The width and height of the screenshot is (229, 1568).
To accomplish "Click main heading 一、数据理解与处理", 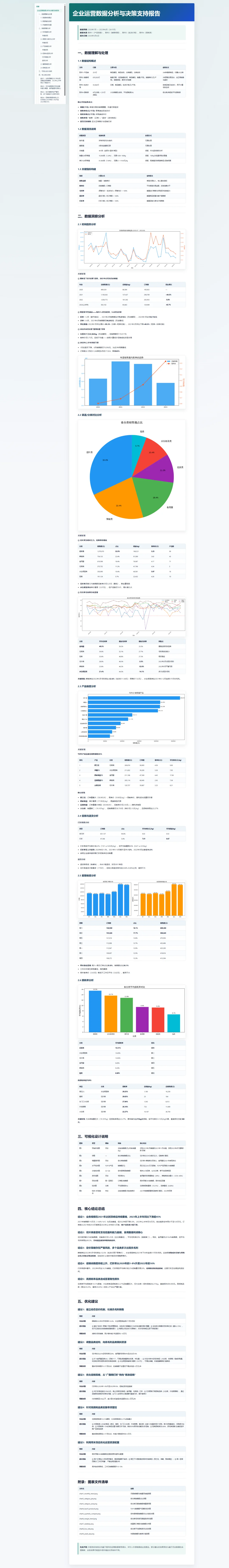I will click(93, 53).
